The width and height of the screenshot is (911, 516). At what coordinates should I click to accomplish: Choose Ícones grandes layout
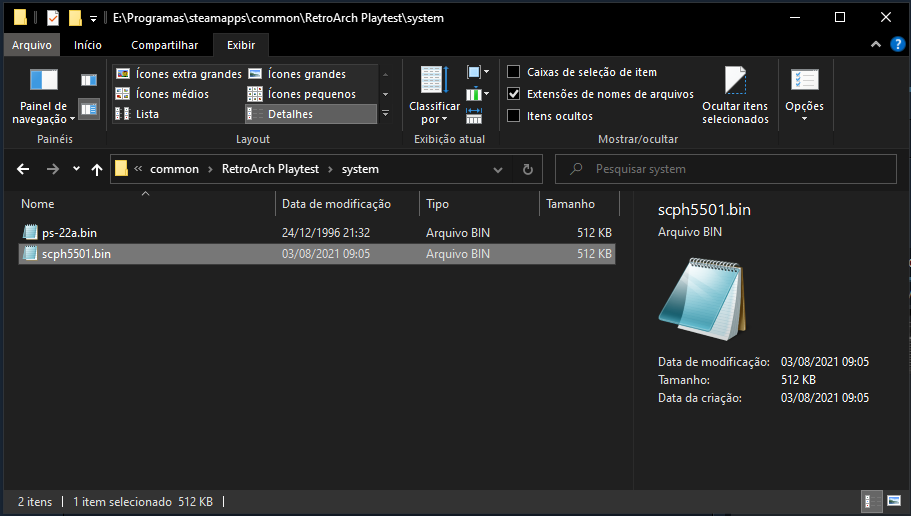coord(297,74)
